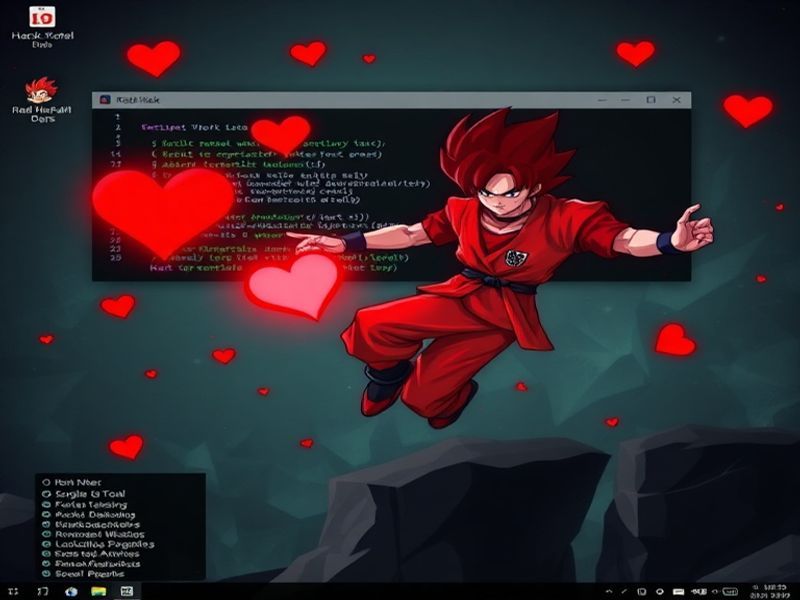Screen dimensions: 800x600
Task: Open the clock and date in the taskbar
Action: [770, 592]
